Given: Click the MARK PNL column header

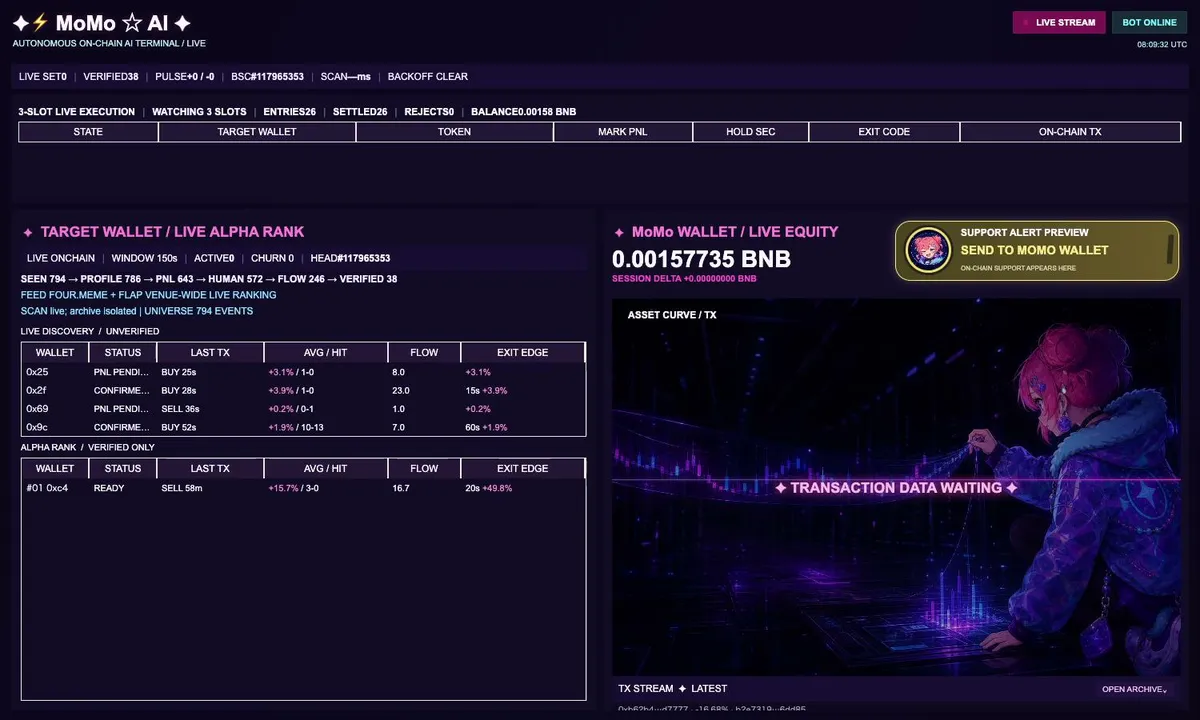Looking at the screenshot, I should click(x=623, y=132).
